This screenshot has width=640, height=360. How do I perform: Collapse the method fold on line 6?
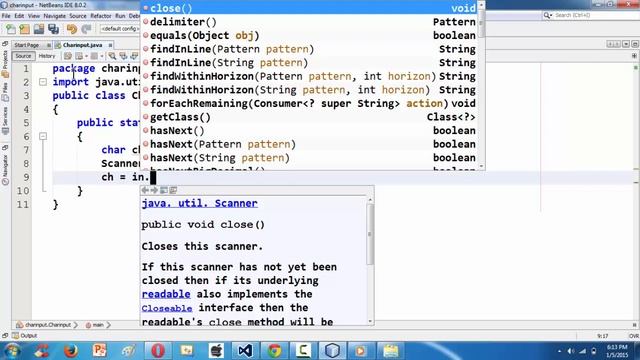43,136
